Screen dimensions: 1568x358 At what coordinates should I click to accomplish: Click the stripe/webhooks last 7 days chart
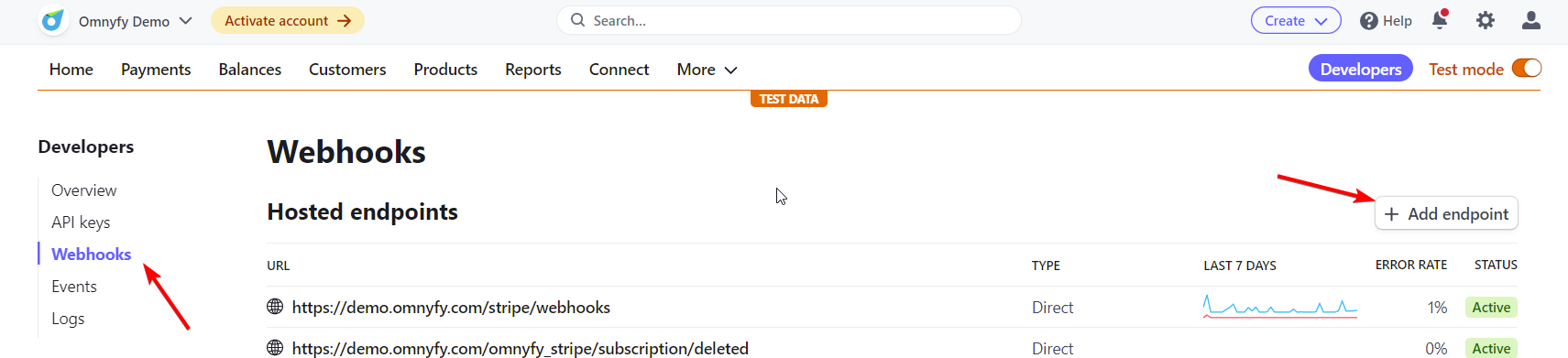point(1279,307)
